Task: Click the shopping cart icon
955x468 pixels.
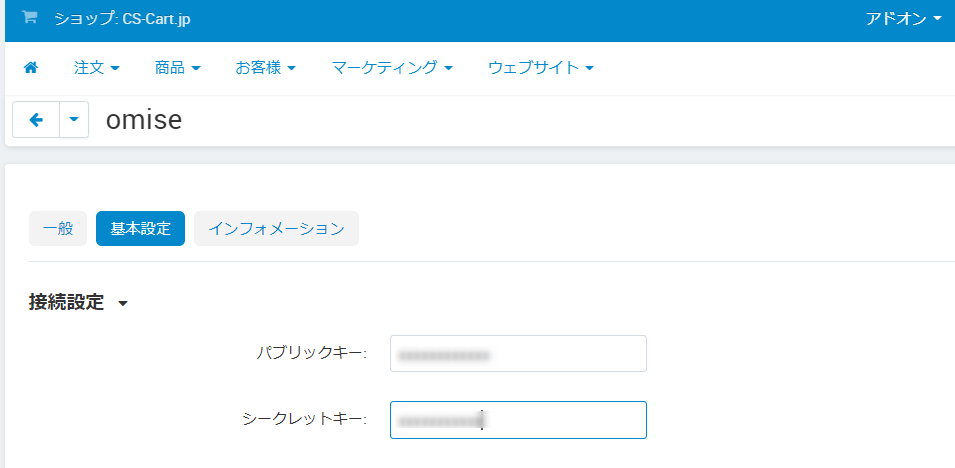Action: (x=29, y=18)
